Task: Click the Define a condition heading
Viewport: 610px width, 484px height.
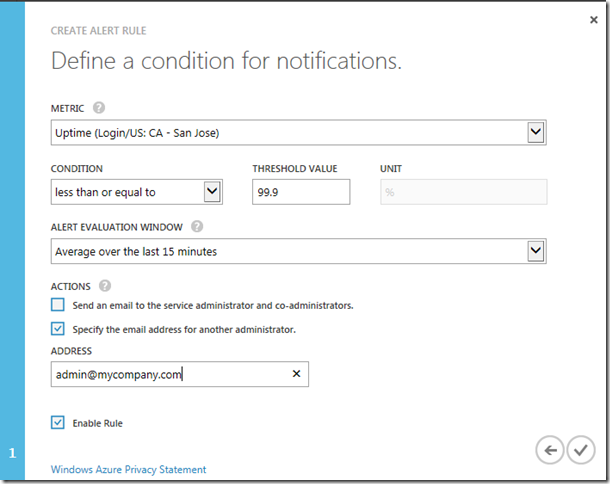Action: pos(226,62)
